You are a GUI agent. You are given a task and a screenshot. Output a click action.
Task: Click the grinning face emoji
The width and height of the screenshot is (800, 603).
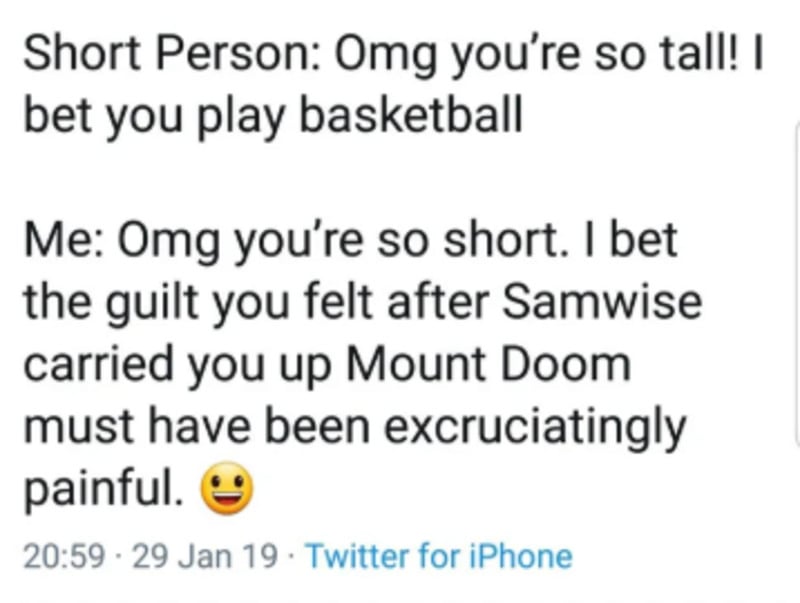click(226, 490)
